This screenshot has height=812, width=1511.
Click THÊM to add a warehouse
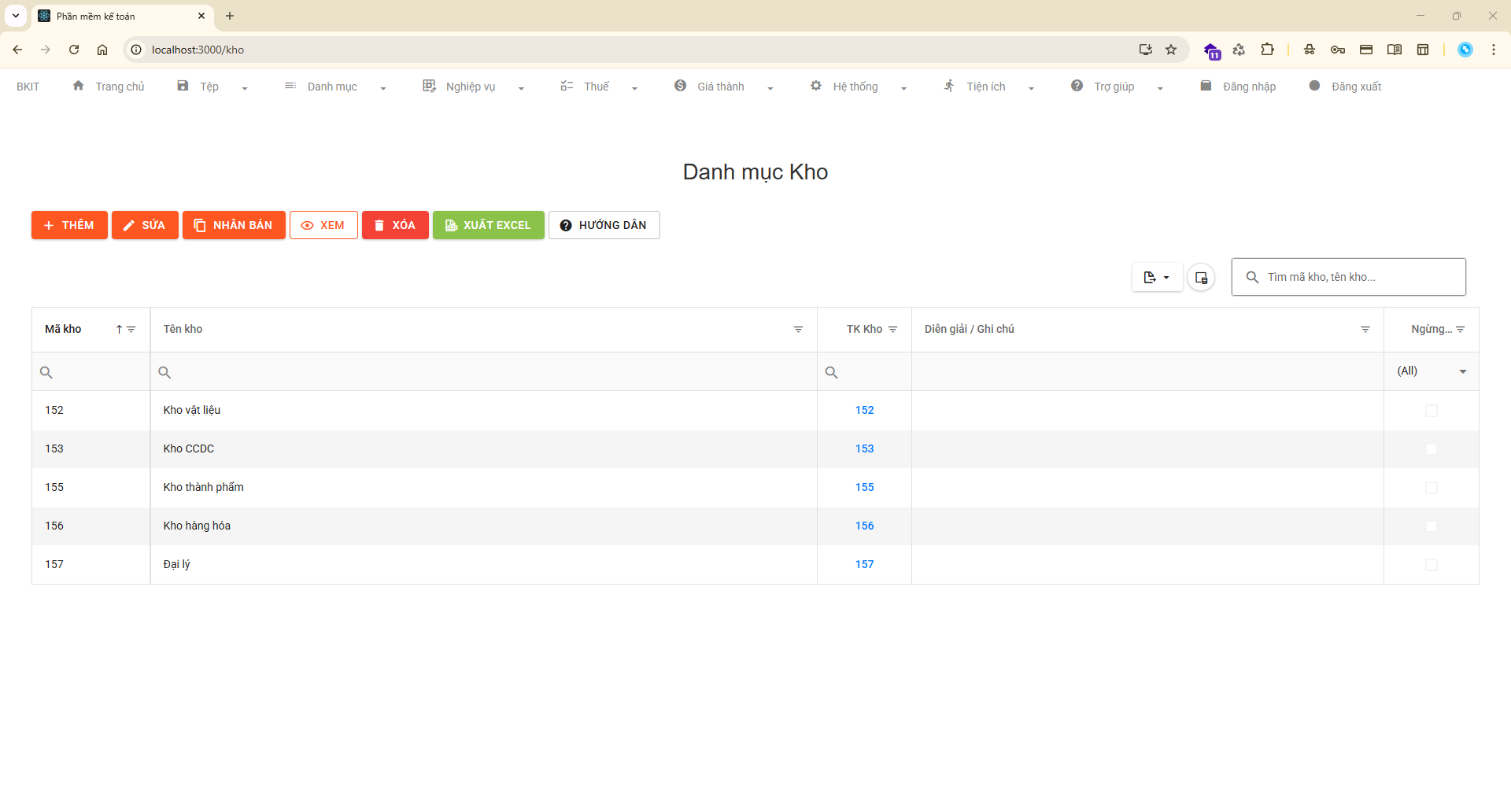[69, 225]
